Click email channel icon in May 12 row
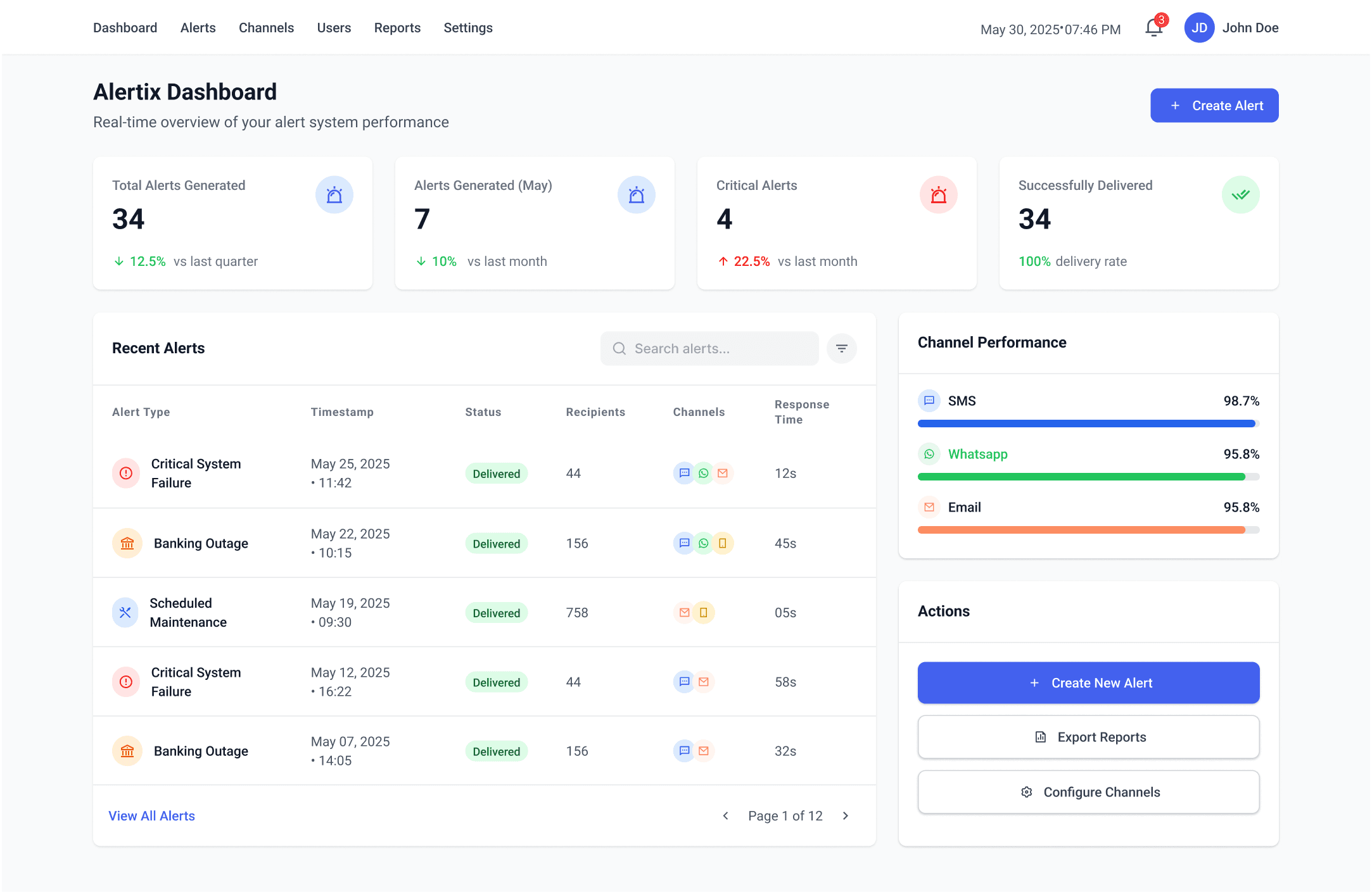 (x=704, y=682)
